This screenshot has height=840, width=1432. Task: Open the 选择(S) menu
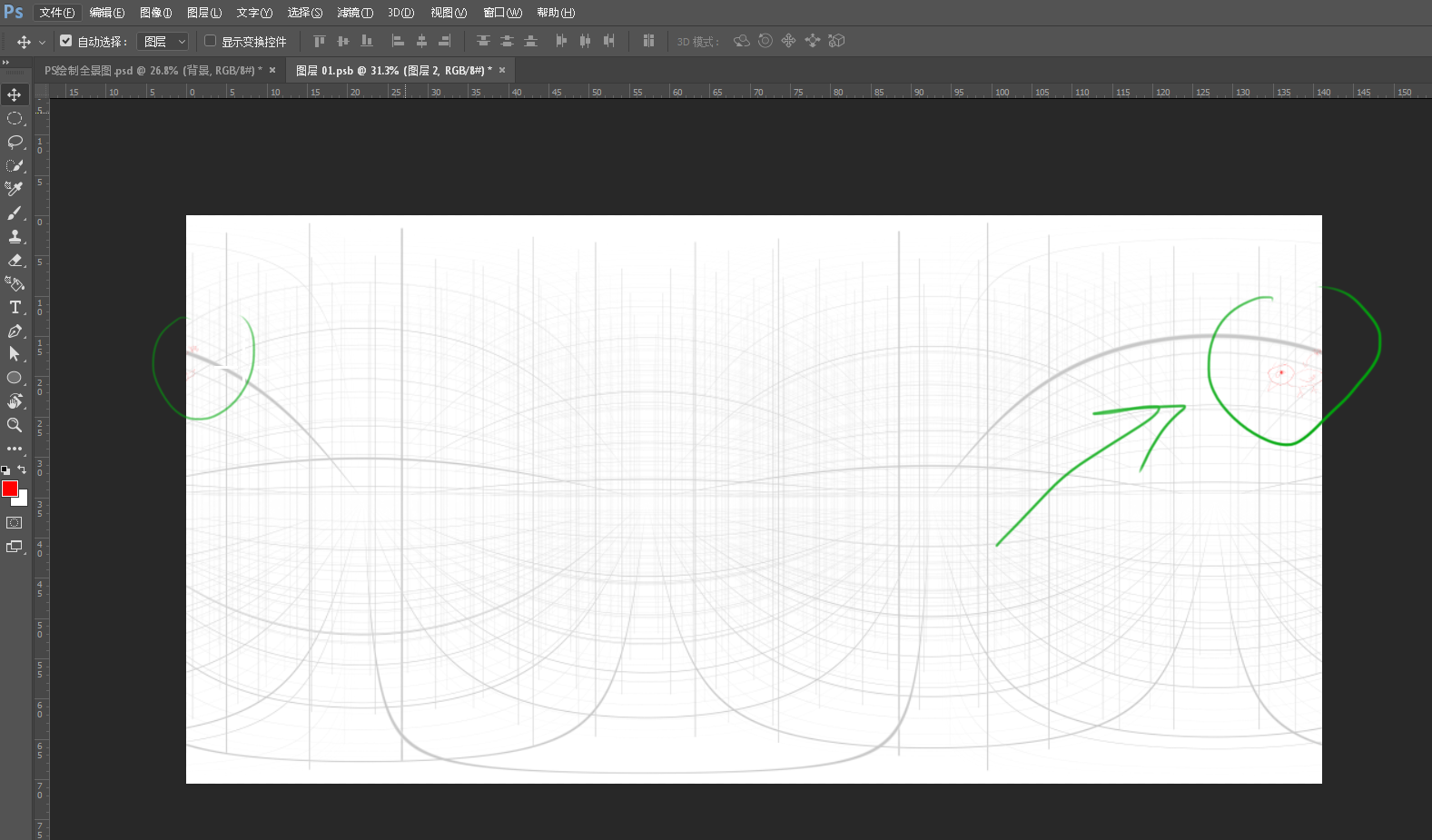[305, 13]
